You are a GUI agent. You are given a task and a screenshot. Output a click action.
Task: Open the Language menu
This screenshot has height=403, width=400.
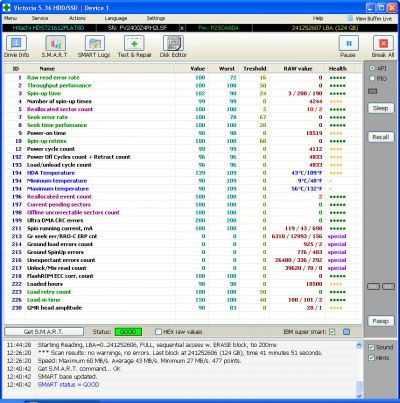click(x=116, y=18)
